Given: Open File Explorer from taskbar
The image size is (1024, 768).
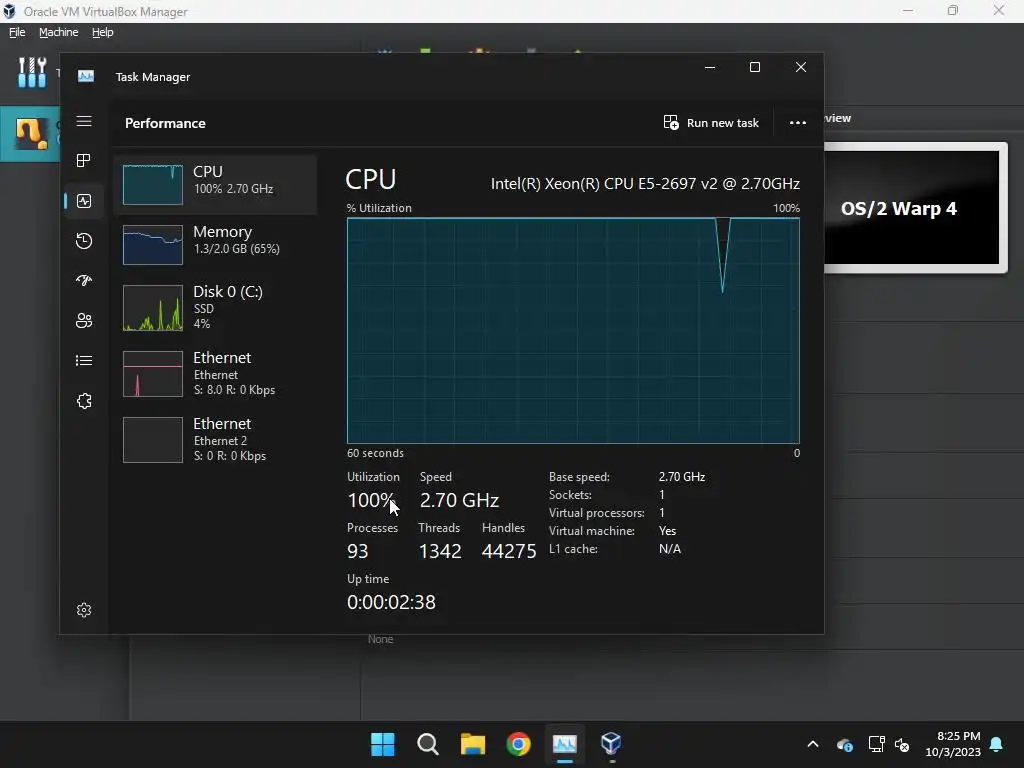Looking at the screenshot, I should pyautogui.click(x=473, y=744).
